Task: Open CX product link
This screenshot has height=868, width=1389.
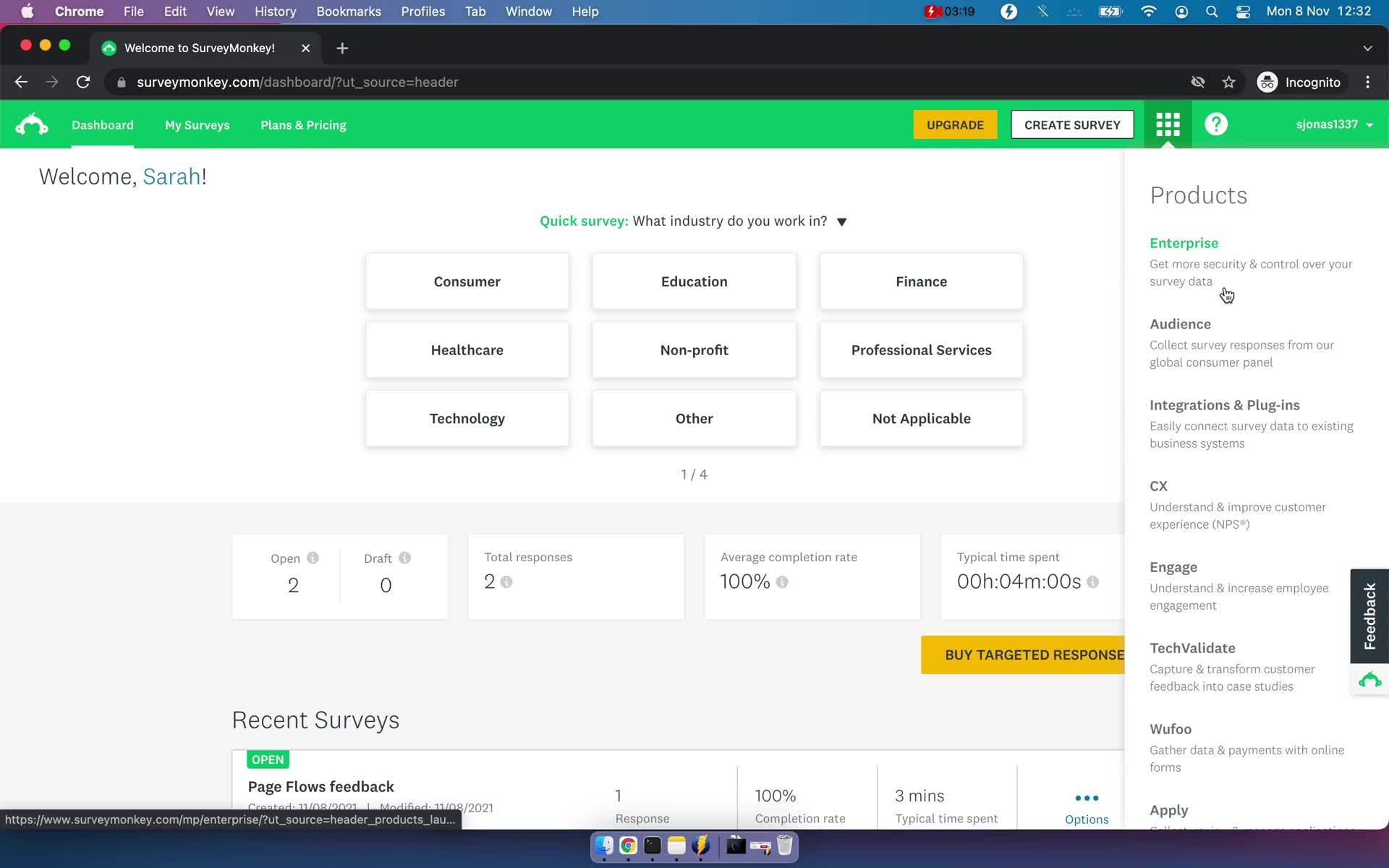Action: tap(1158, 486)
